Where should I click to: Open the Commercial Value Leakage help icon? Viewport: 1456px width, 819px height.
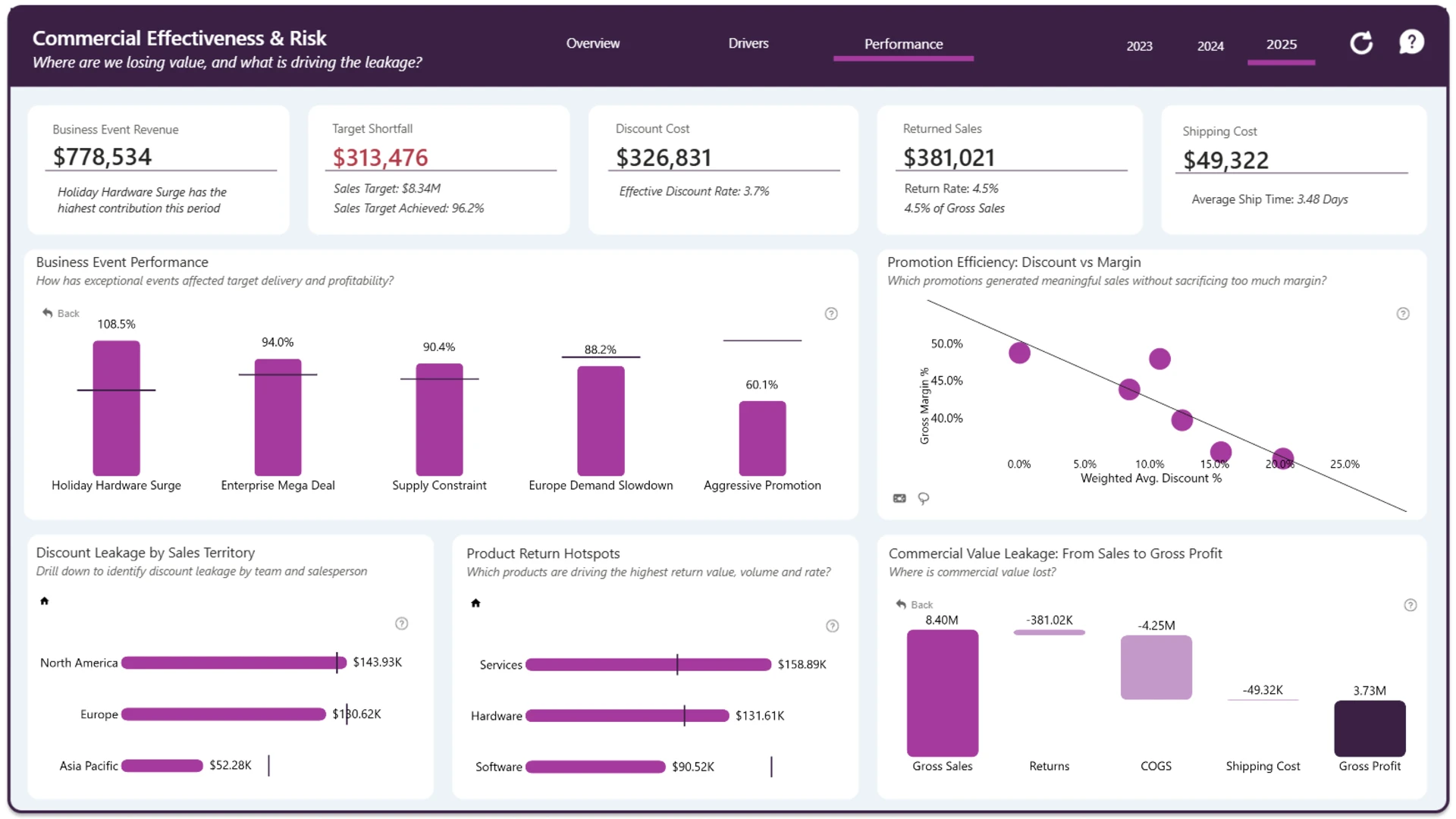(1410, 605)
